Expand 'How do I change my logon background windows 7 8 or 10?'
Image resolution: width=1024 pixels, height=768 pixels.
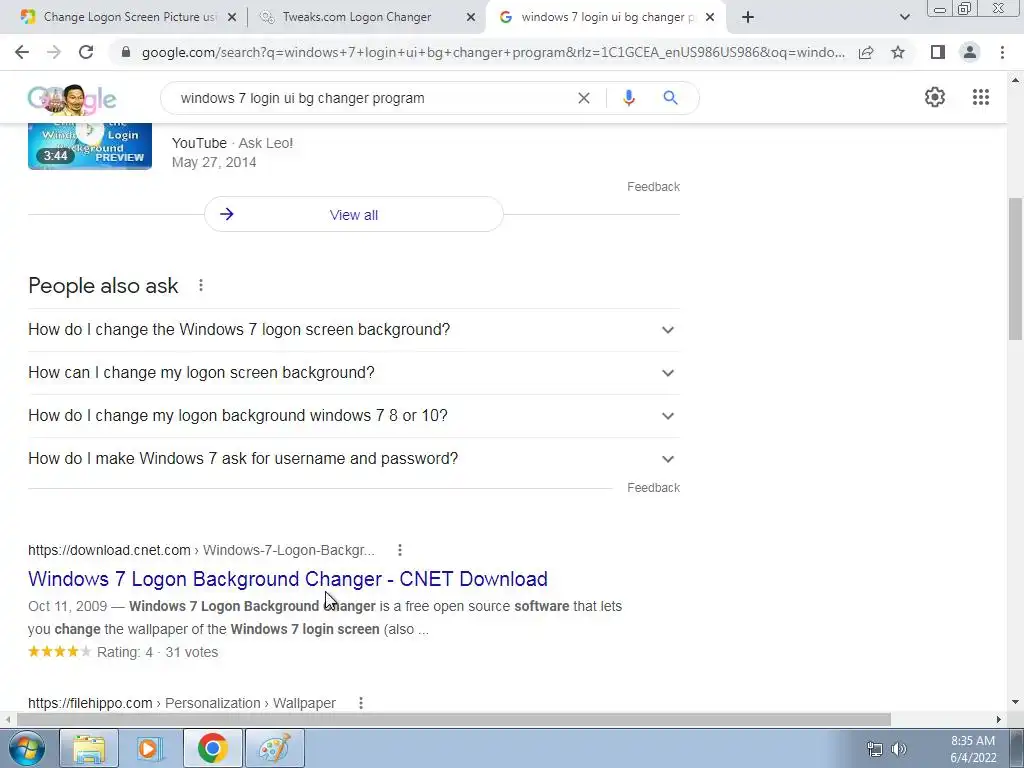[354, 416]
